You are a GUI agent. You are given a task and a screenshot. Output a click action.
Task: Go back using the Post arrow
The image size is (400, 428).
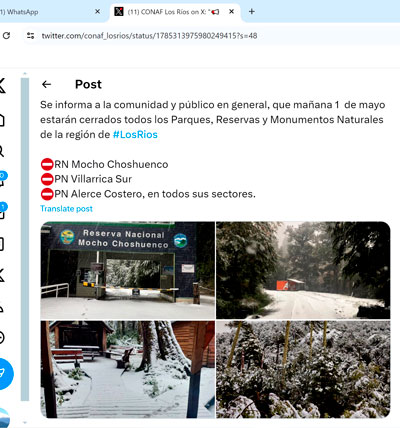pyautogui.click(x=46, y=84)
